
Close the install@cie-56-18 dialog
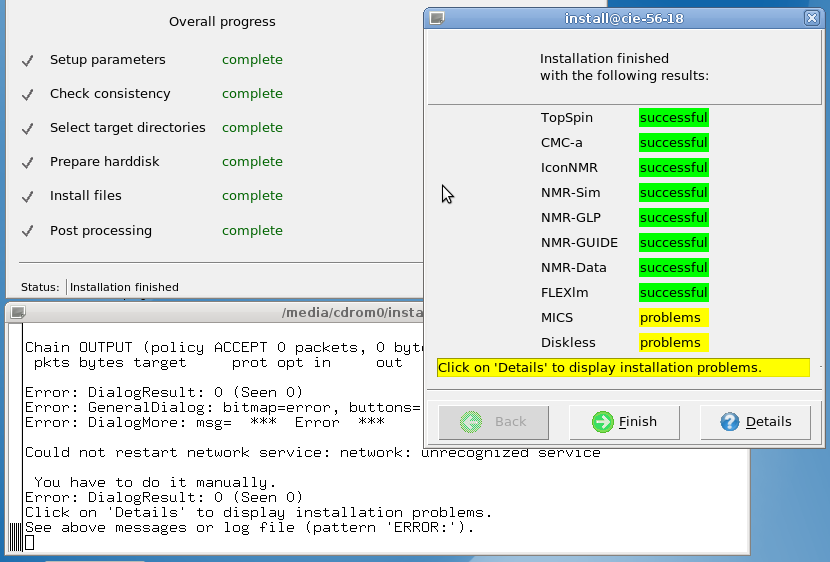tap(811, 18)
